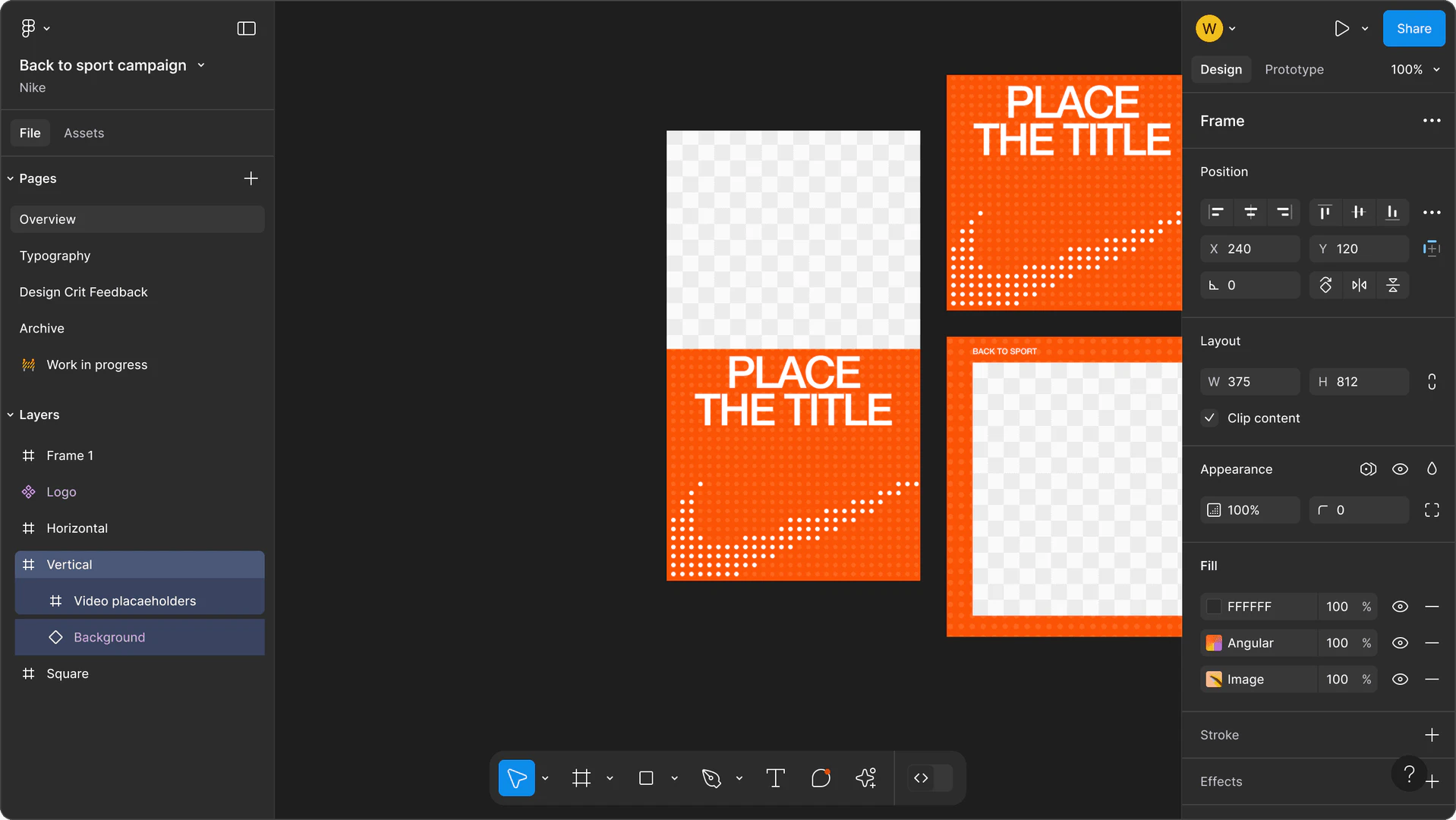Viewport: 1456px width, 820px height.
Task: Select the Text tool
Action: [x=775, y=778]
